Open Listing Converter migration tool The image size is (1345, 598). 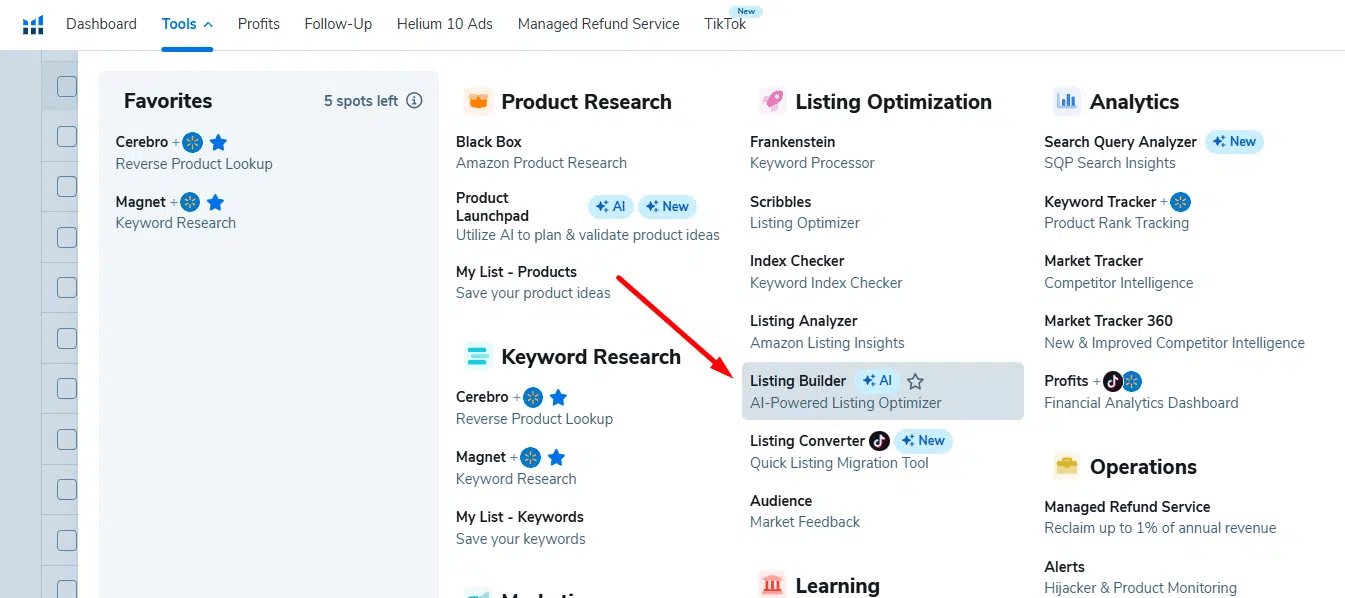coord(807,441)
